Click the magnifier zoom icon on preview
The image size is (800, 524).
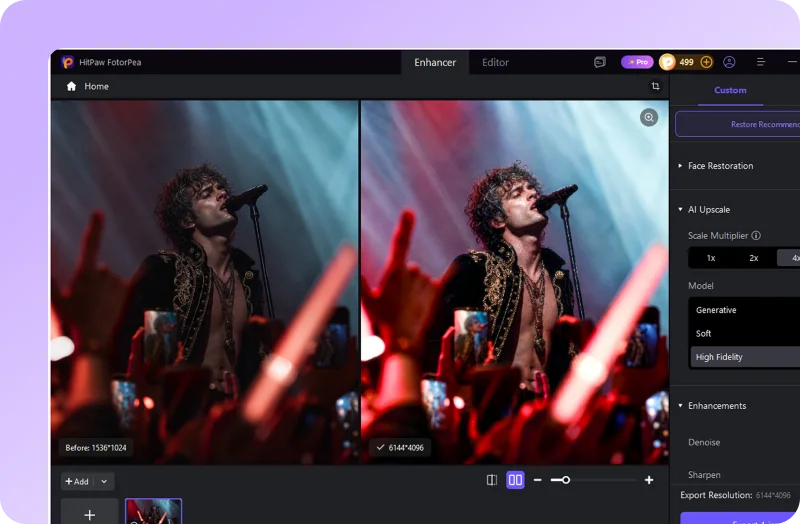tap(649, 118)
